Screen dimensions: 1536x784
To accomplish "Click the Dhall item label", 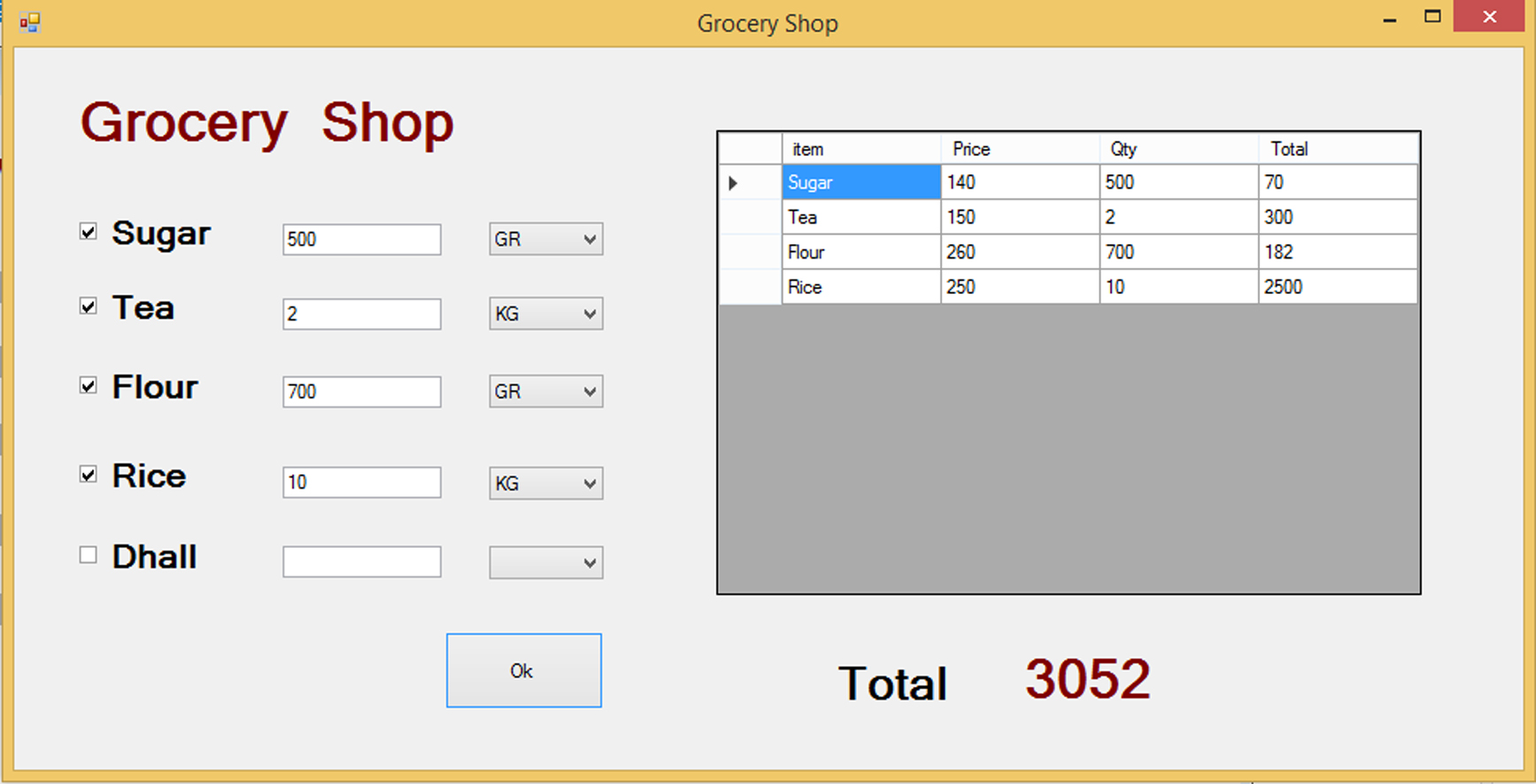I will click(154, 557).
